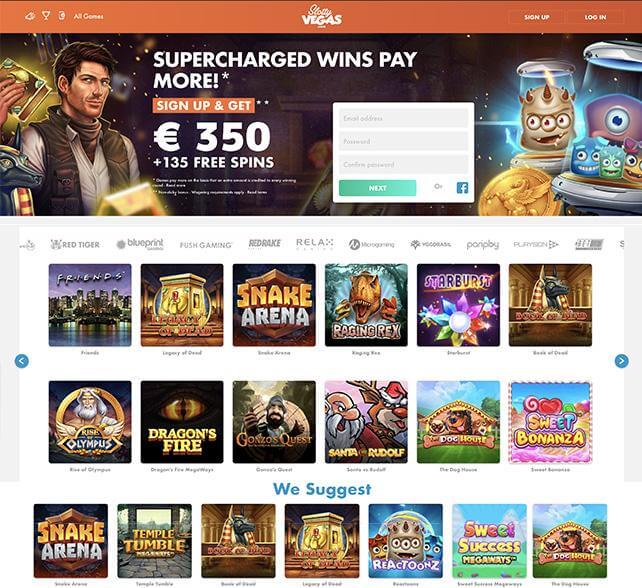Show previous games with left arrow
Image resolution: width=642 pixels, height=588 pixels.
pyautogui.click(x=22, y=361)
